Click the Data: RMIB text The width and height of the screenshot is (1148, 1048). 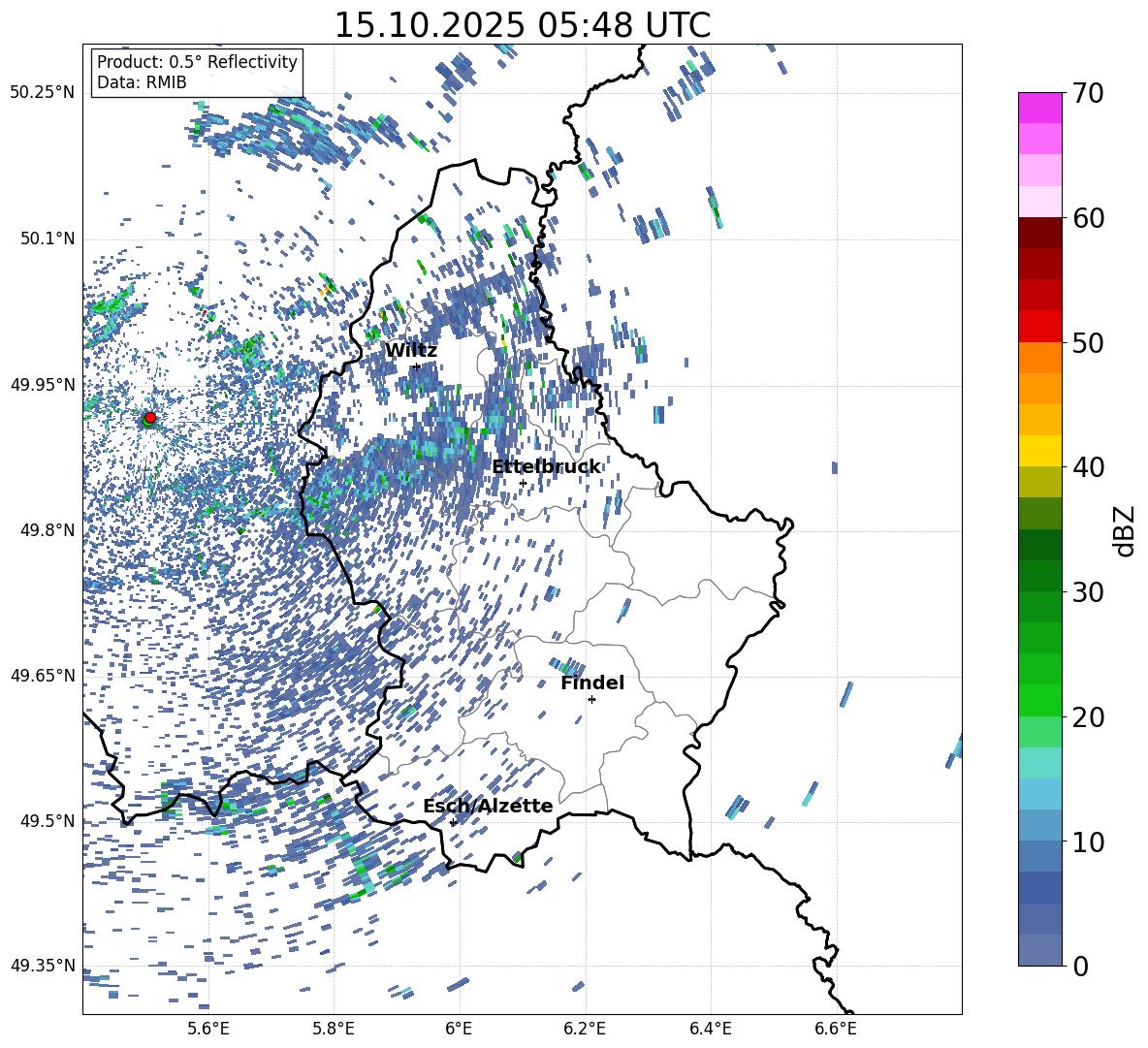[142, 82]
